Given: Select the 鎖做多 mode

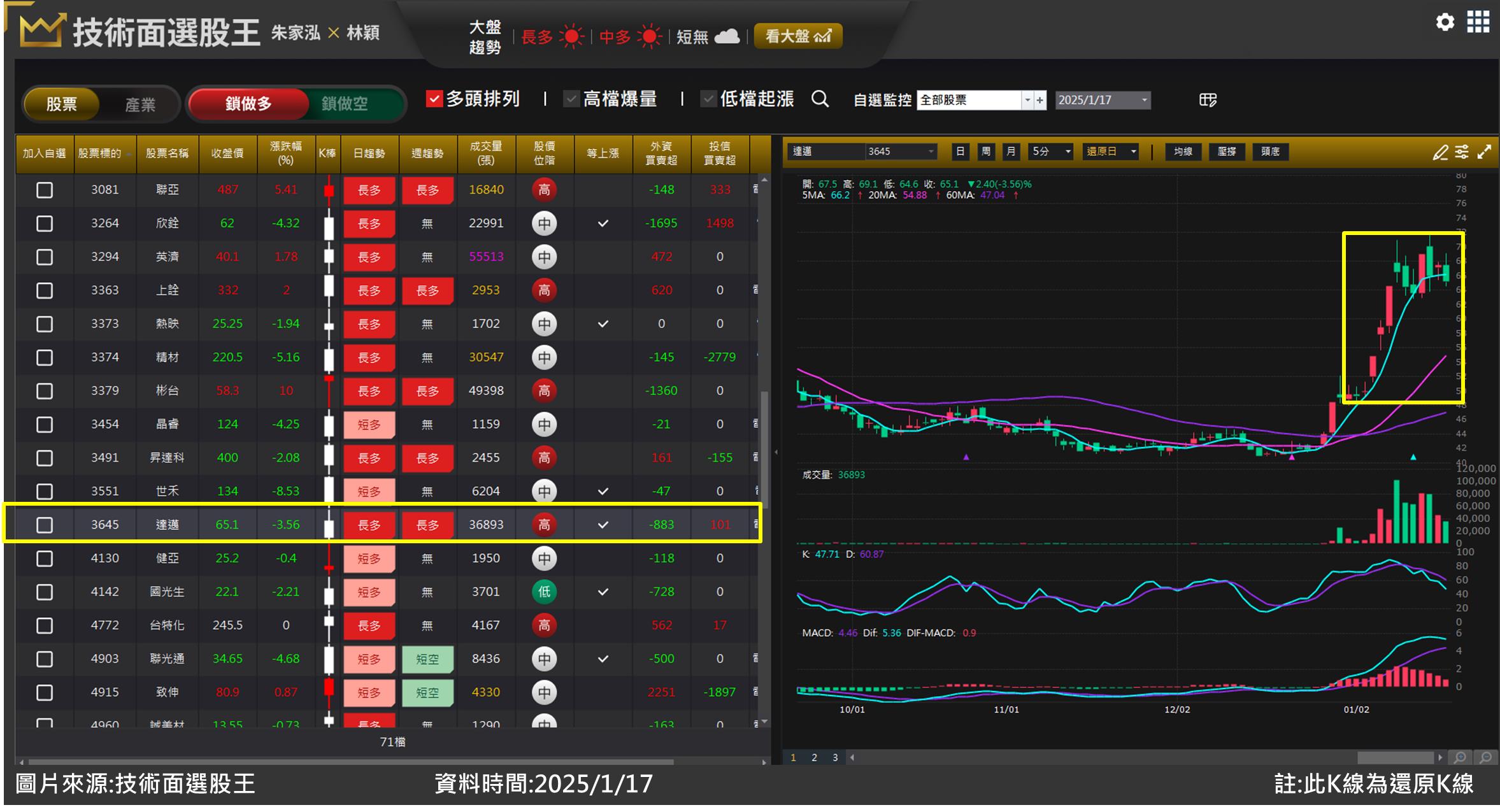Looking at the screenshot, I should click(x=248, y=103).
